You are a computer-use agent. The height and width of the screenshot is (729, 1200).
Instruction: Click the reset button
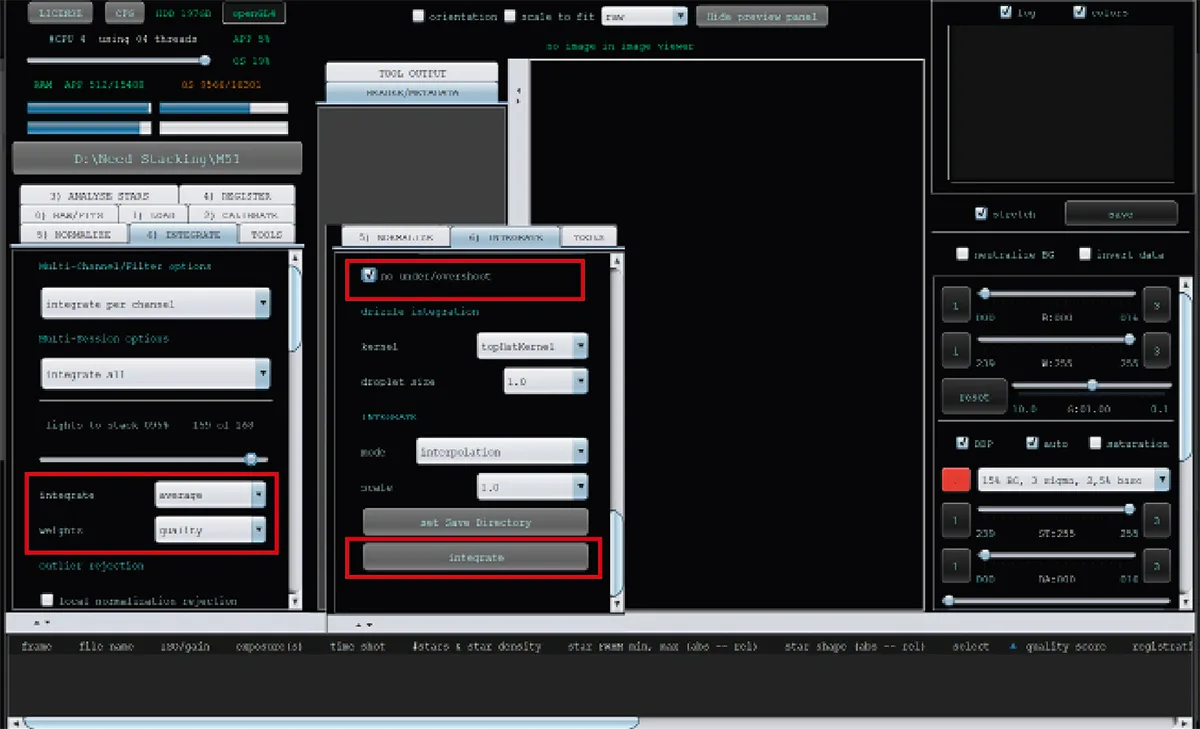(974, 396)
